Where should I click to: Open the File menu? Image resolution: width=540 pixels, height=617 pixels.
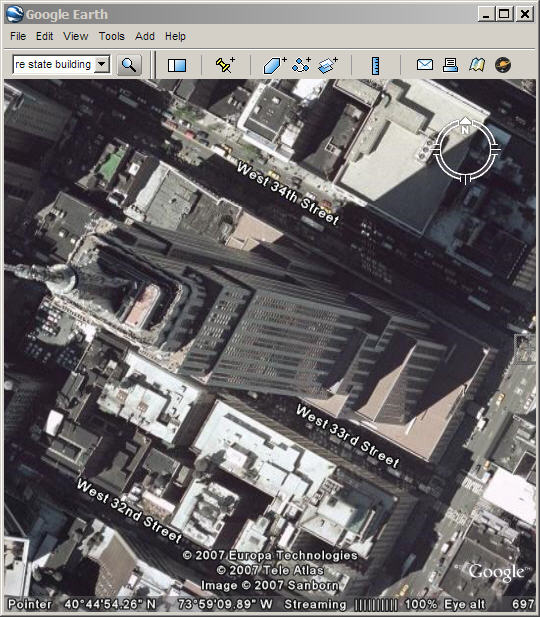click(18, 36)
